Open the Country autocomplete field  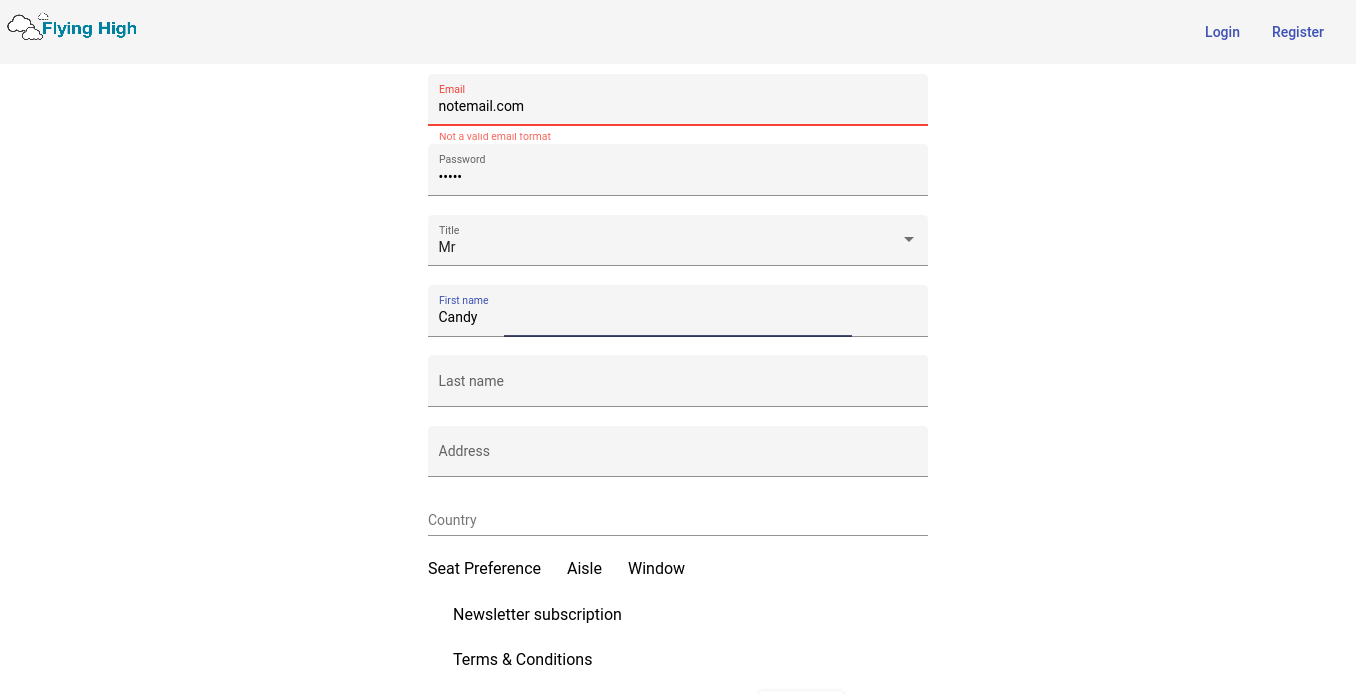678,520
